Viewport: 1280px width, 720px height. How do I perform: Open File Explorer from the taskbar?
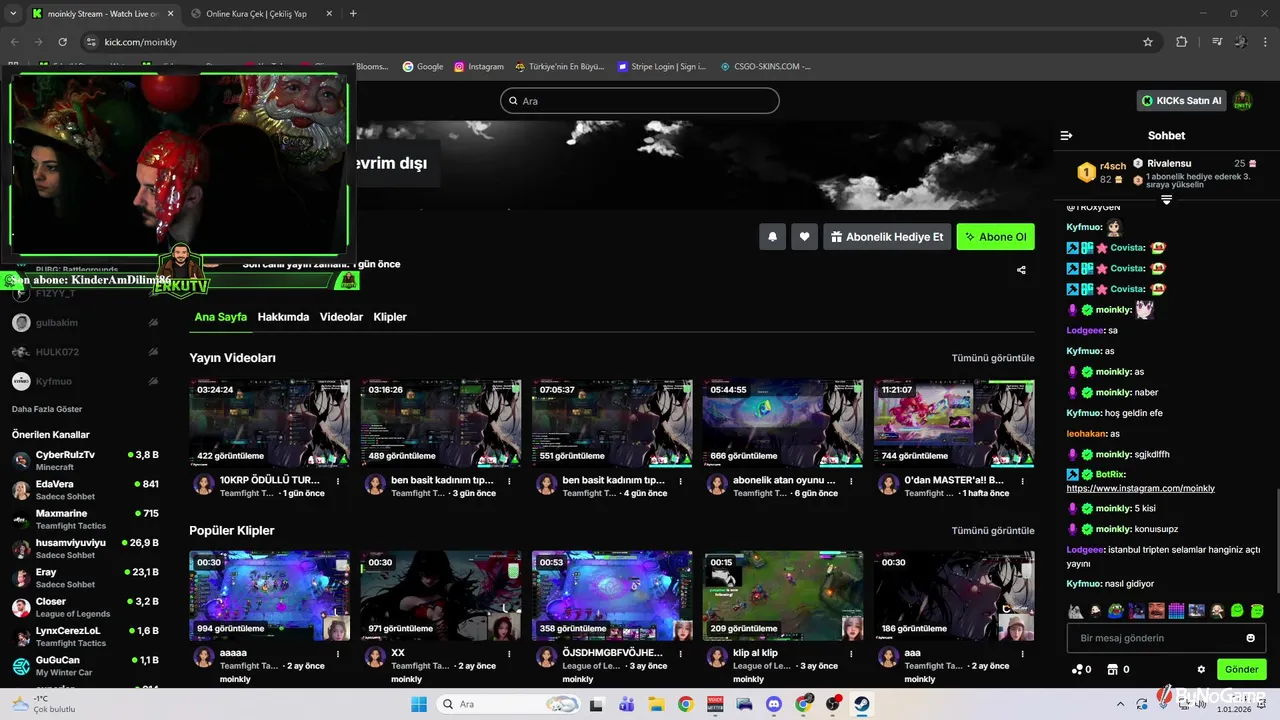[656, 704]
